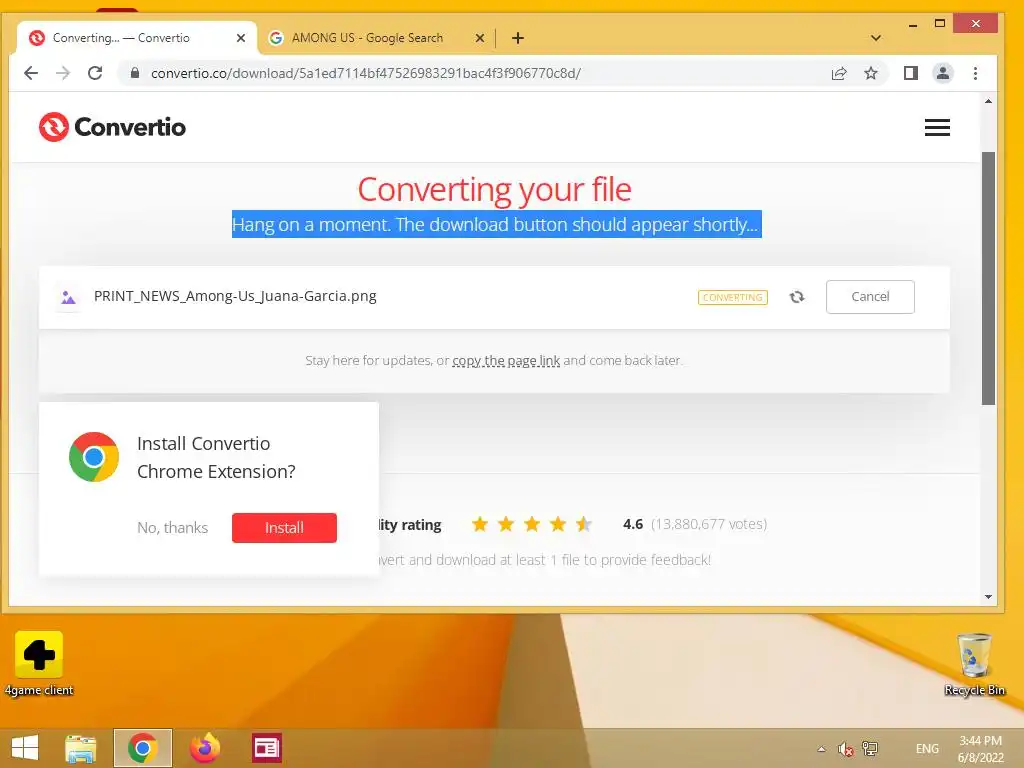Click the copy the page link

coord(506,360)
